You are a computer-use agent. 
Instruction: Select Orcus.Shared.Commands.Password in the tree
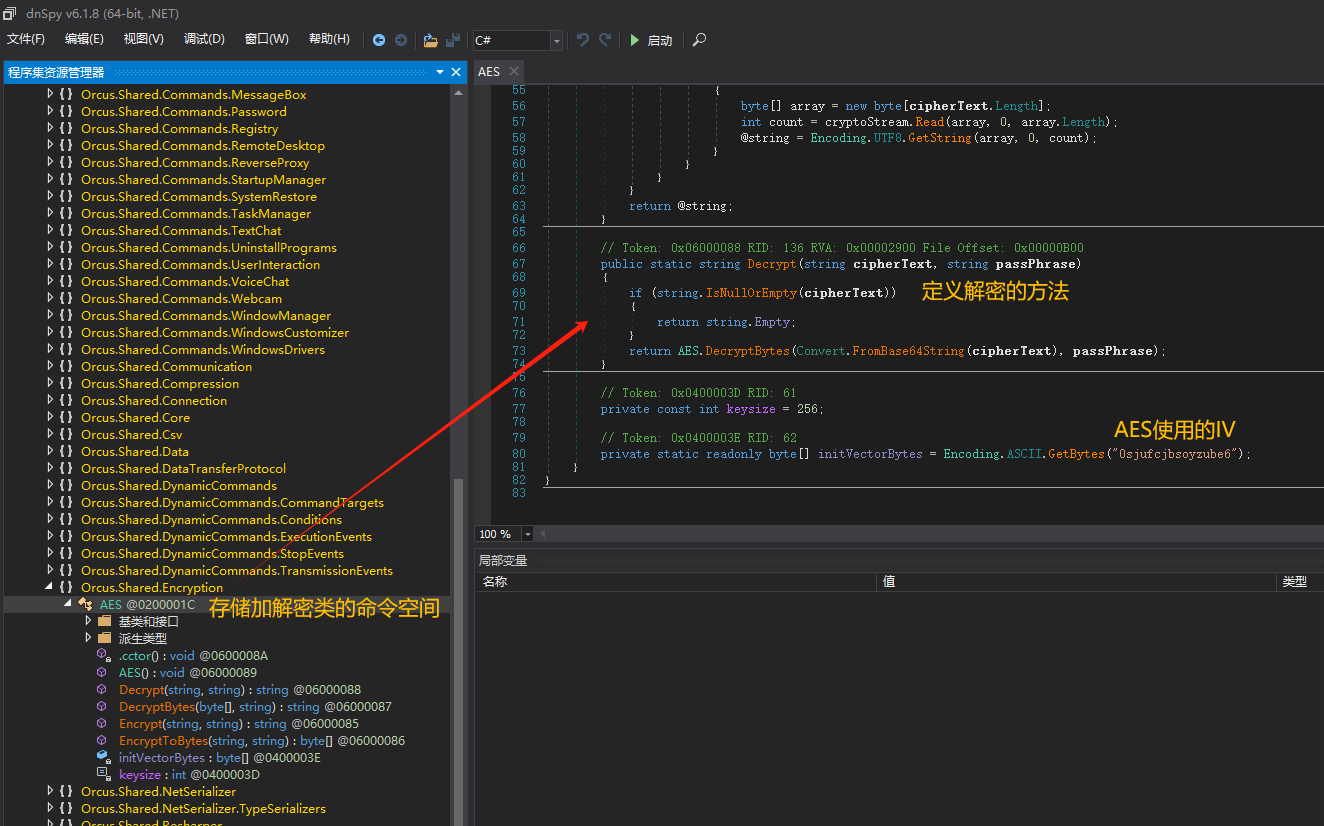pyautogui.click(x=184, y=111)
